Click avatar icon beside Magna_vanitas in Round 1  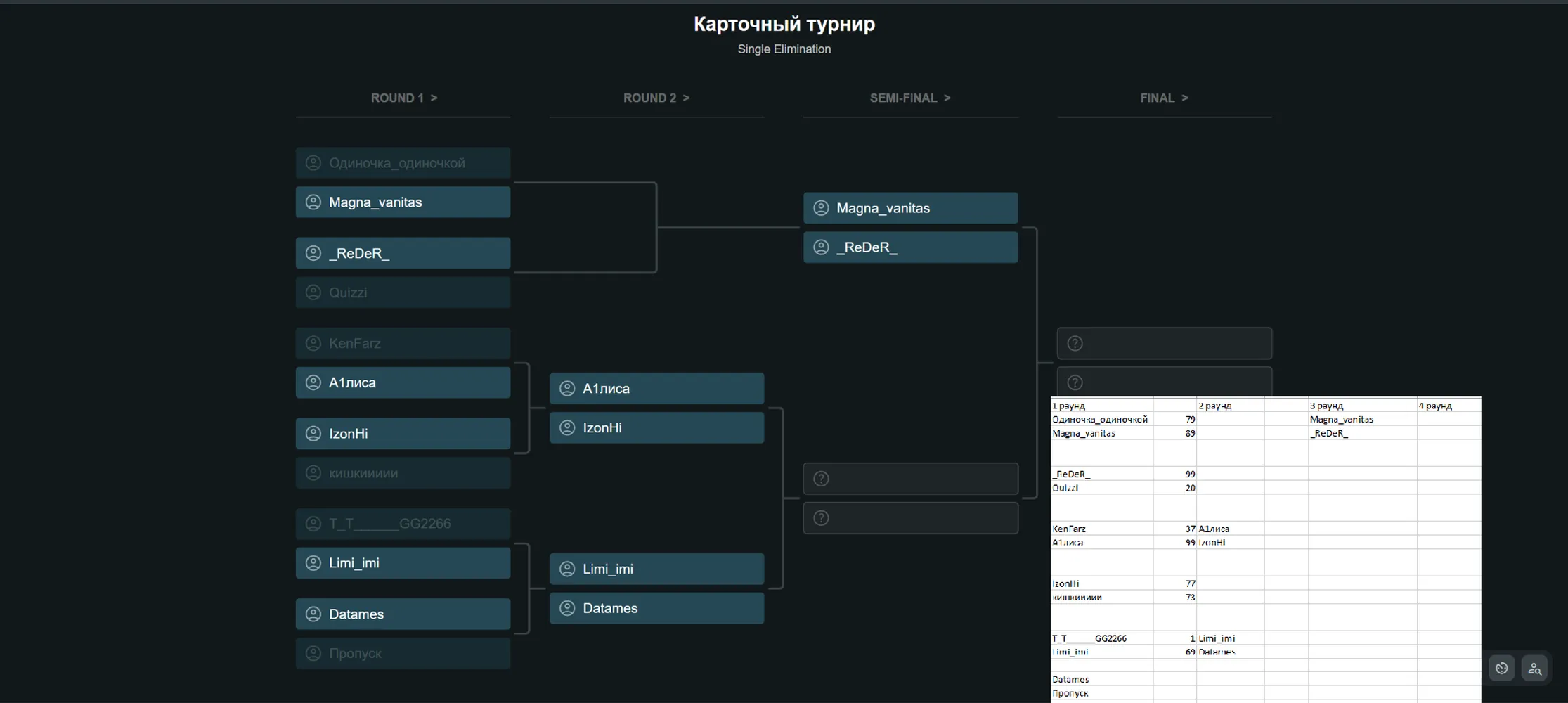point(313,202)
